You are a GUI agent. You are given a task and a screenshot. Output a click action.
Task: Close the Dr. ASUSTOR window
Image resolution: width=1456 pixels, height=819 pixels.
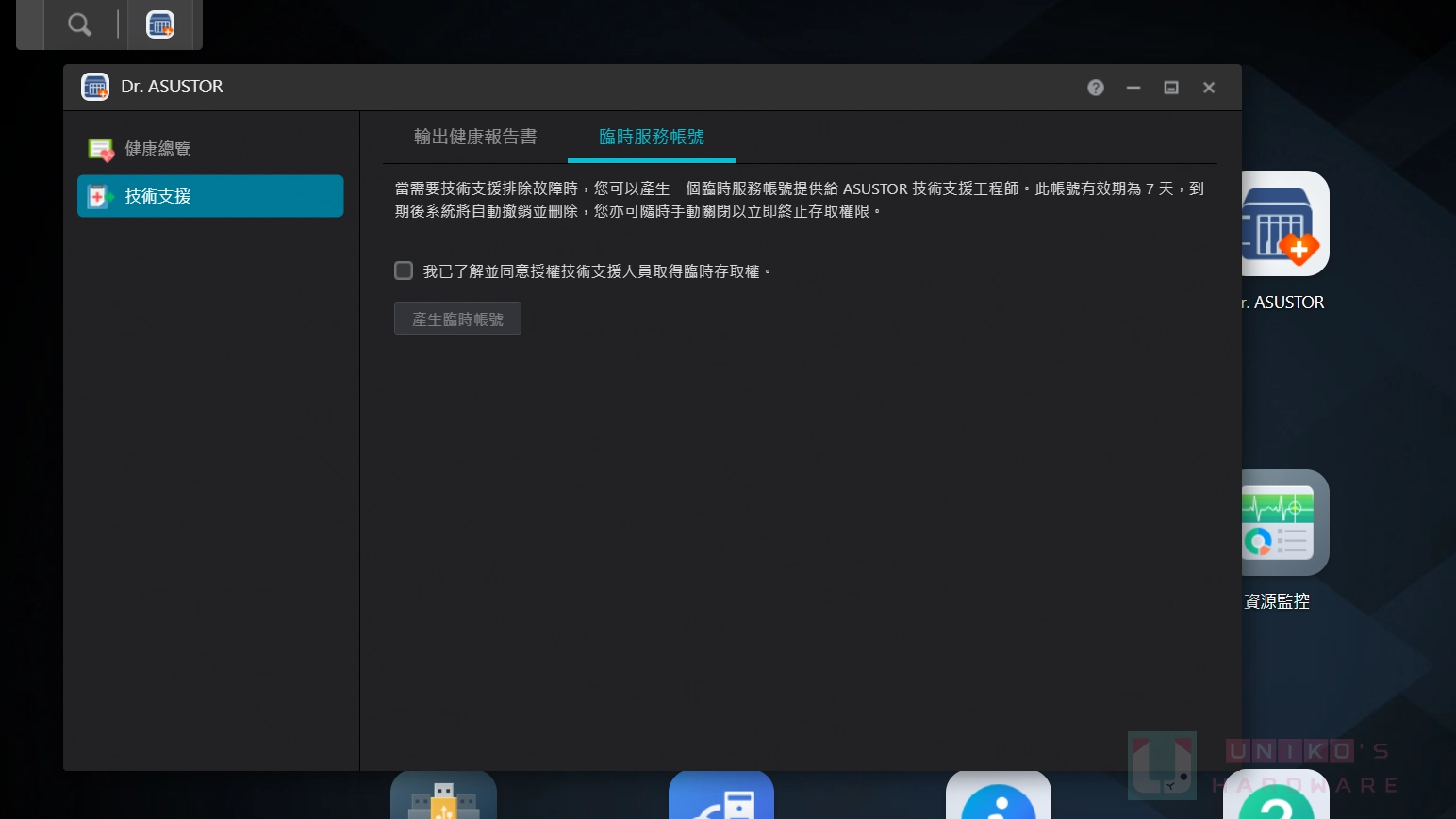1209,88
